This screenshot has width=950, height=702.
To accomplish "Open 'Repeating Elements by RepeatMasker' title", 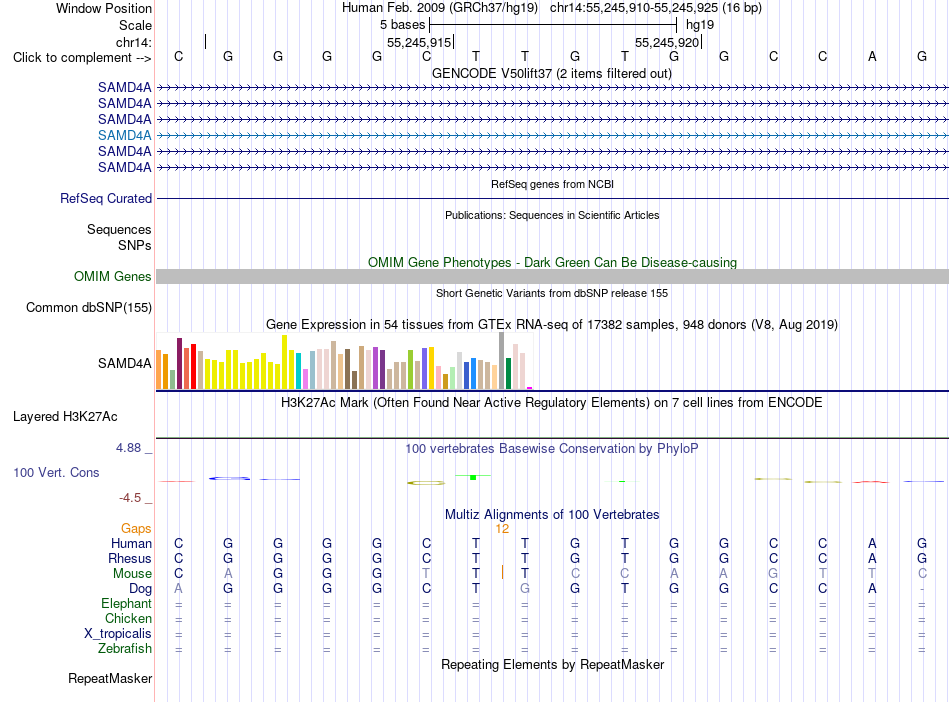I will 552,665.
